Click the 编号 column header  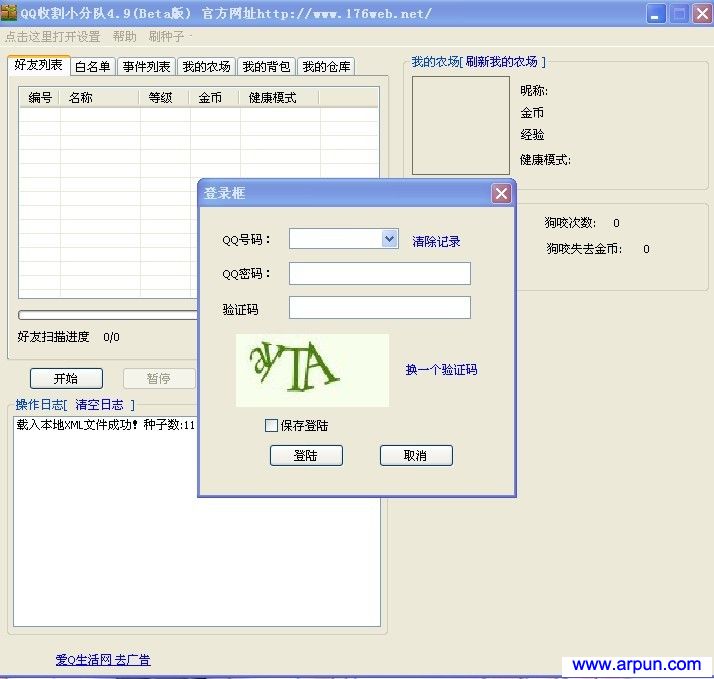40,97
